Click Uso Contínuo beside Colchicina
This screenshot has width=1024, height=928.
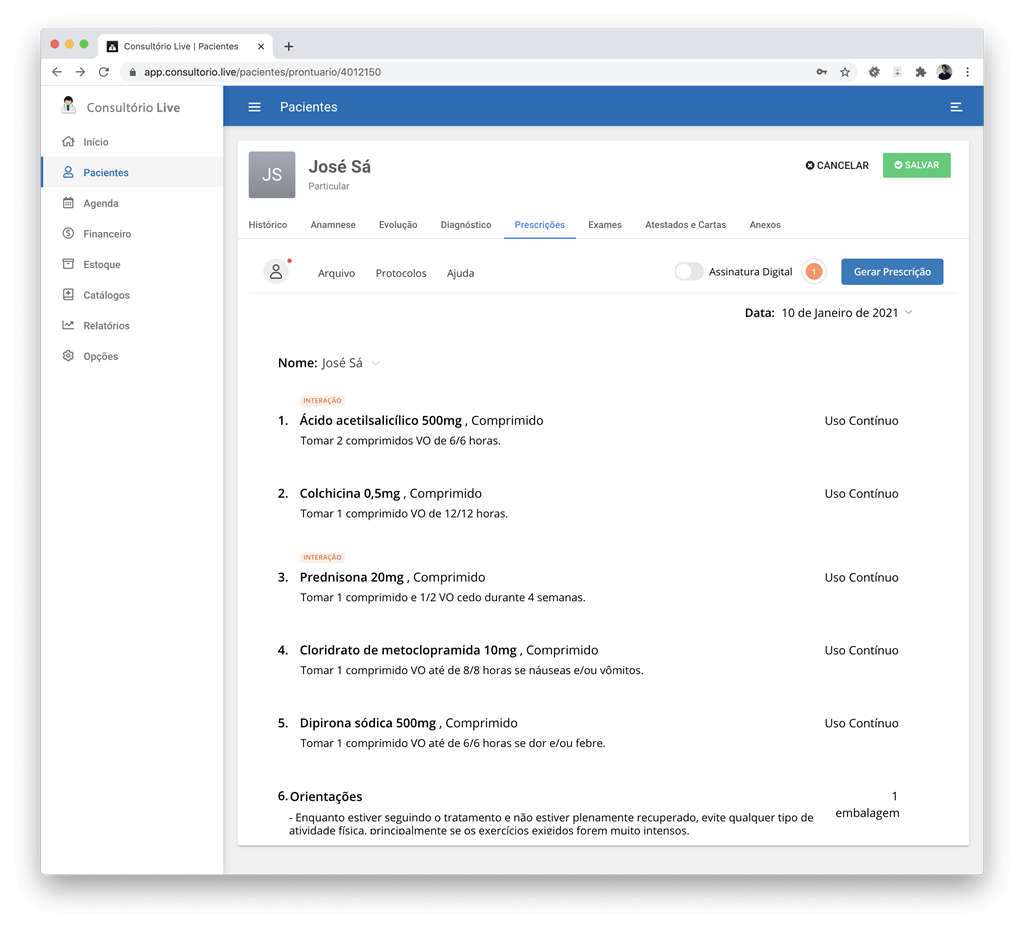[861, 494]
